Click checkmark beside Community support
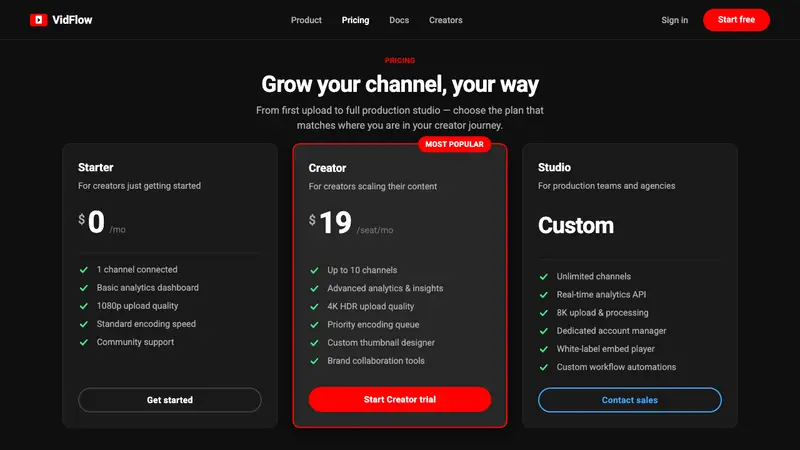This screenshot has width=800, height=450. tap(84, 342)
